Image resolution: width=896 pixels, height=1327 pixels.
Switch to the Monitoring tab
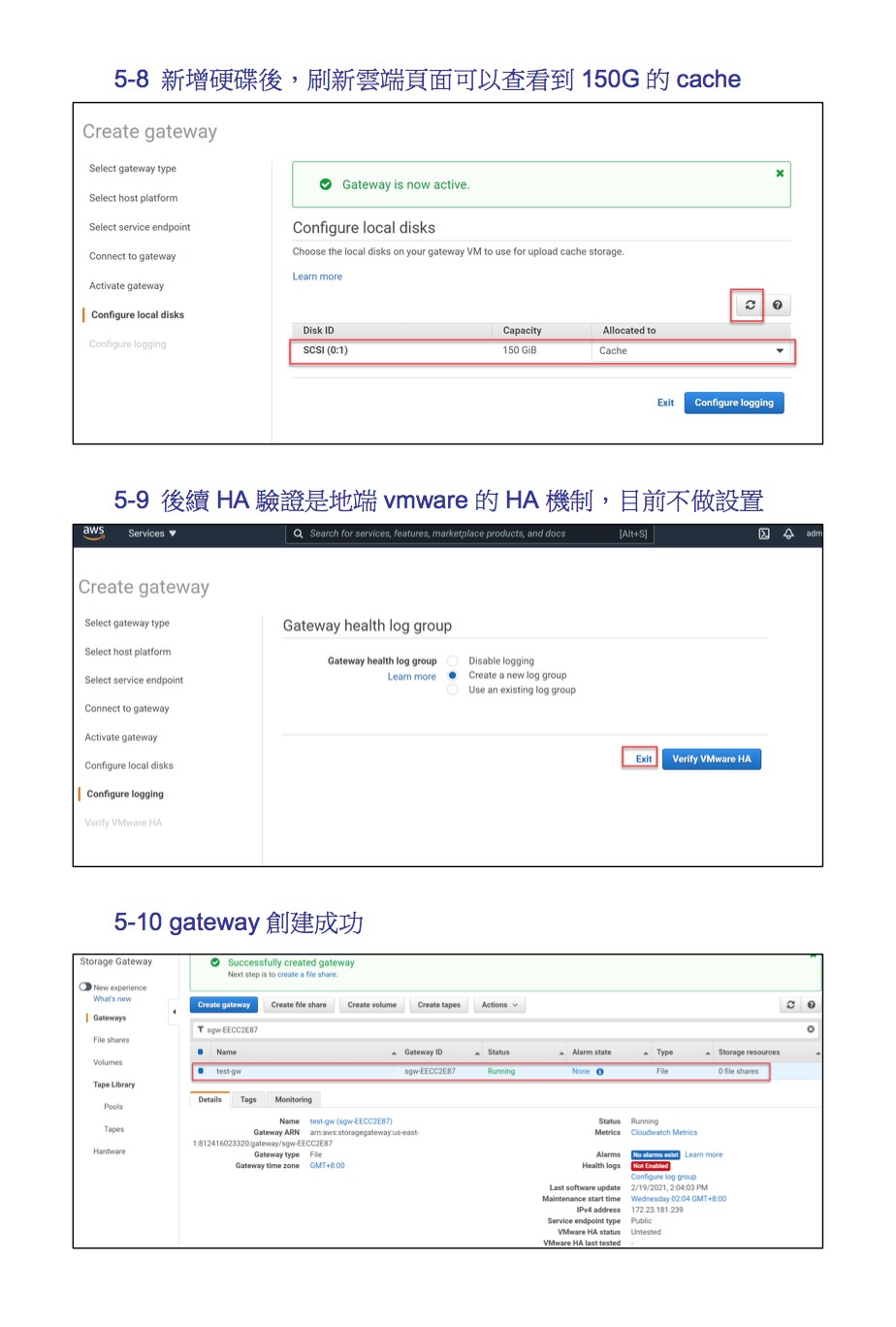pyautogui.click(x=293, y=1100)
